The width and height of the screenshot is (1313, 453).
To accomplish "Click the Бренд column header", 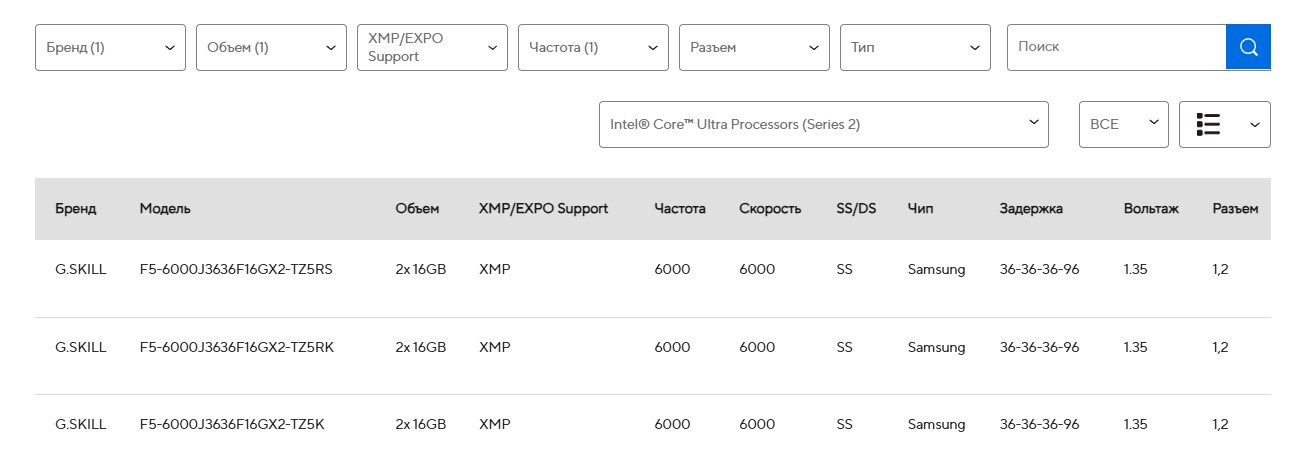I will tap(76, 209).
